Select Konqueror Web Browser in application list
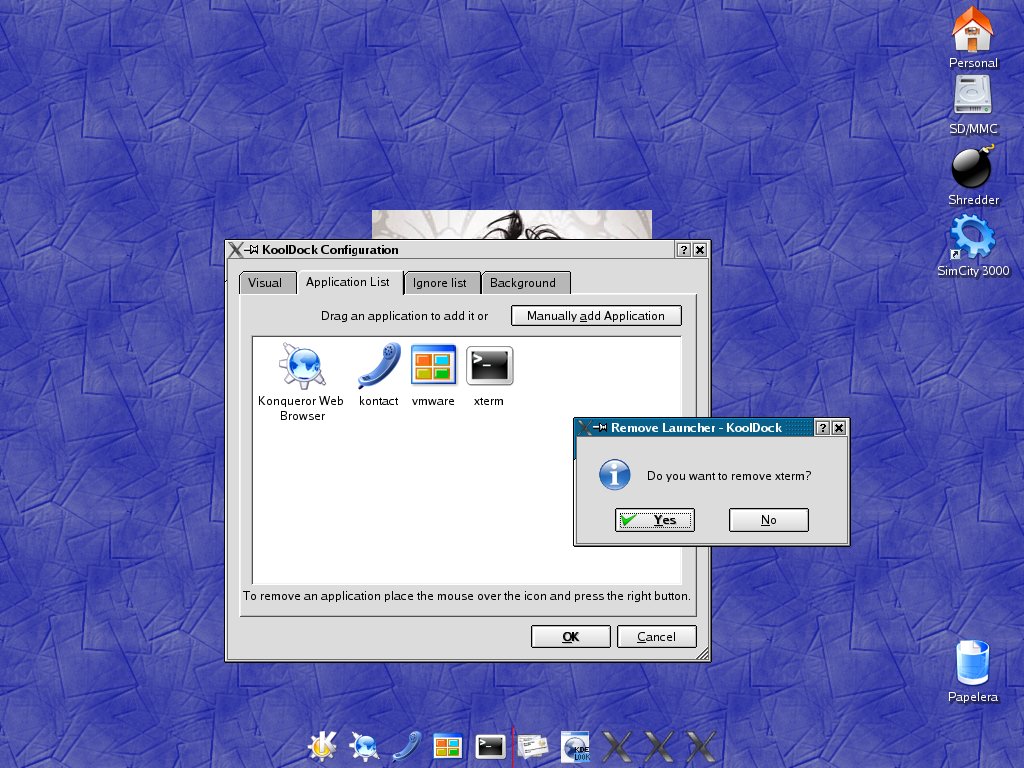 302,383
